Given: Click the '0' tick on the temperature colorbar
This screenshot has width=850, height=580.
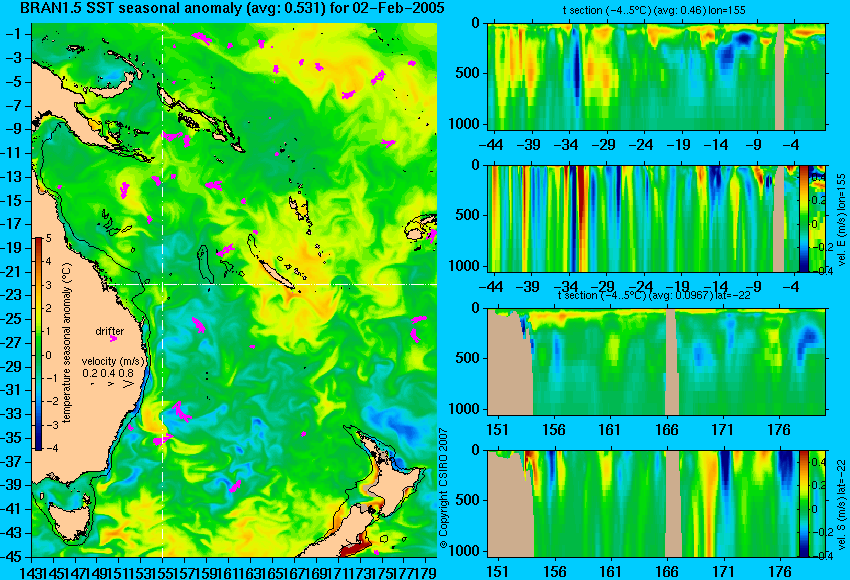Looking at the screenshot, I should (x=48, y=355).
